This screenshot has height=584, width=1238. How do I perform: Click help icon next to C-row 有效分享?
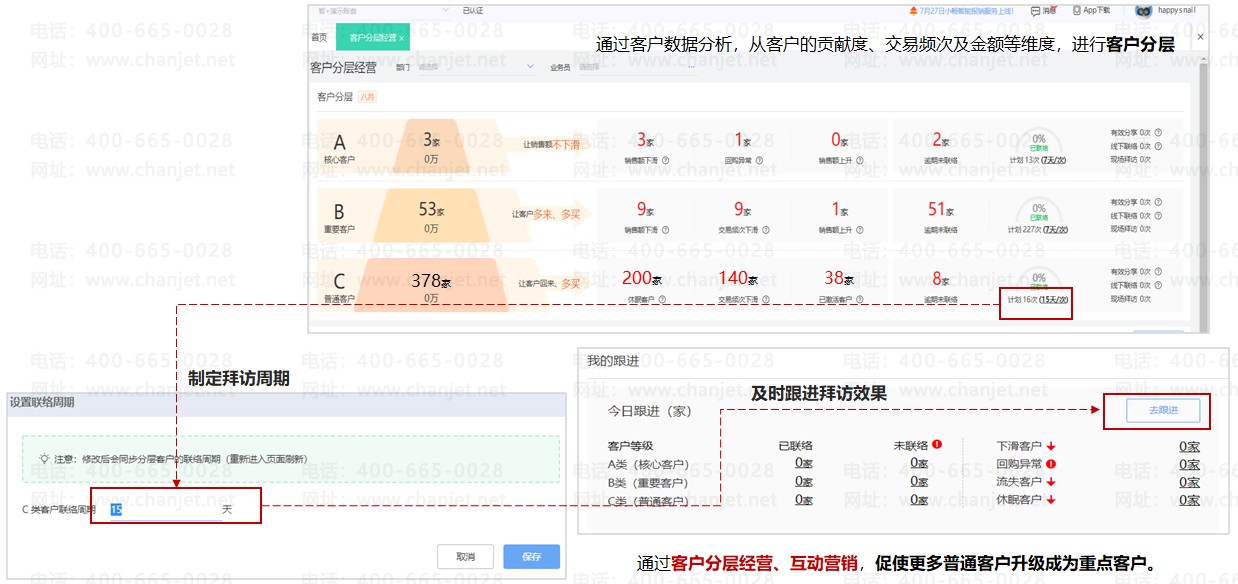[x=1158, y=271]
